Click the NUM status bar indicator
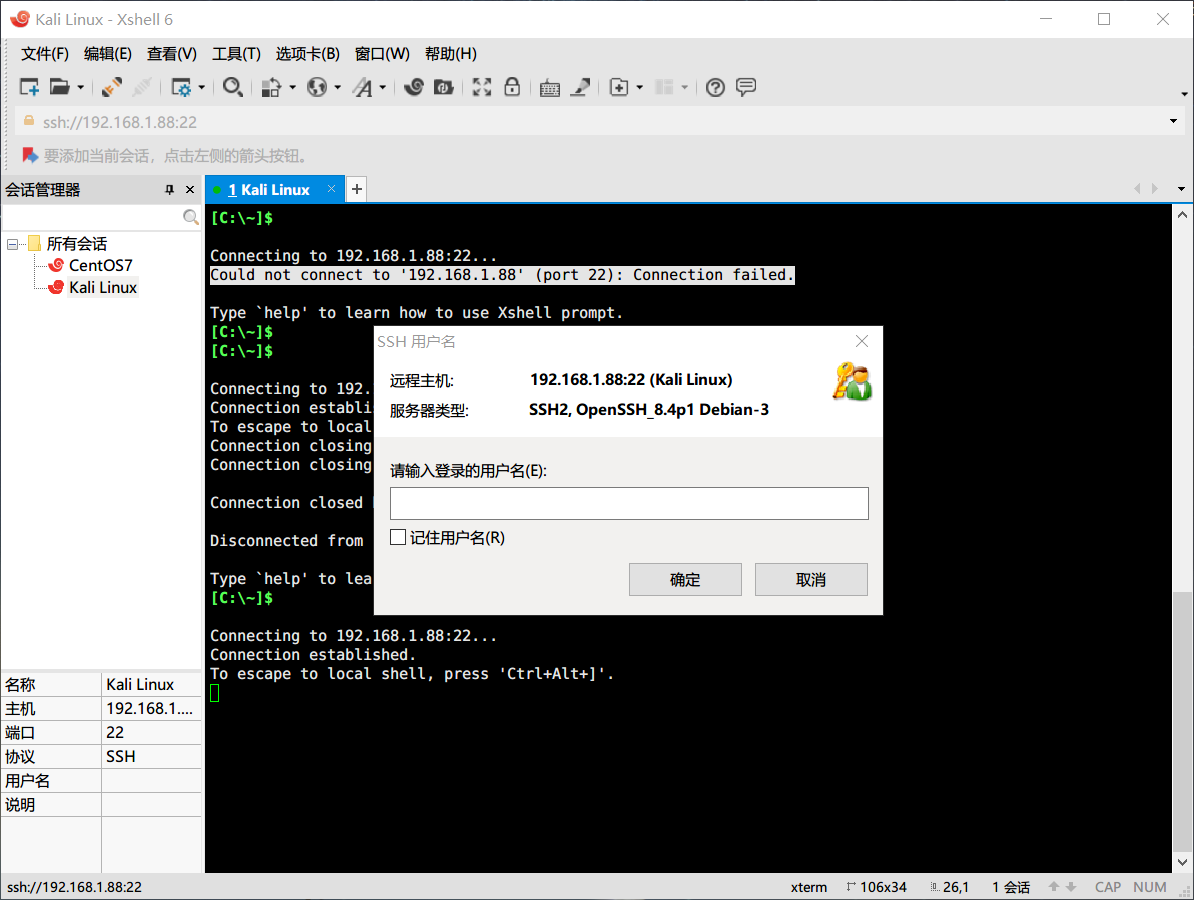Viewport: 1194px width, 900px height. [1149, 886]
